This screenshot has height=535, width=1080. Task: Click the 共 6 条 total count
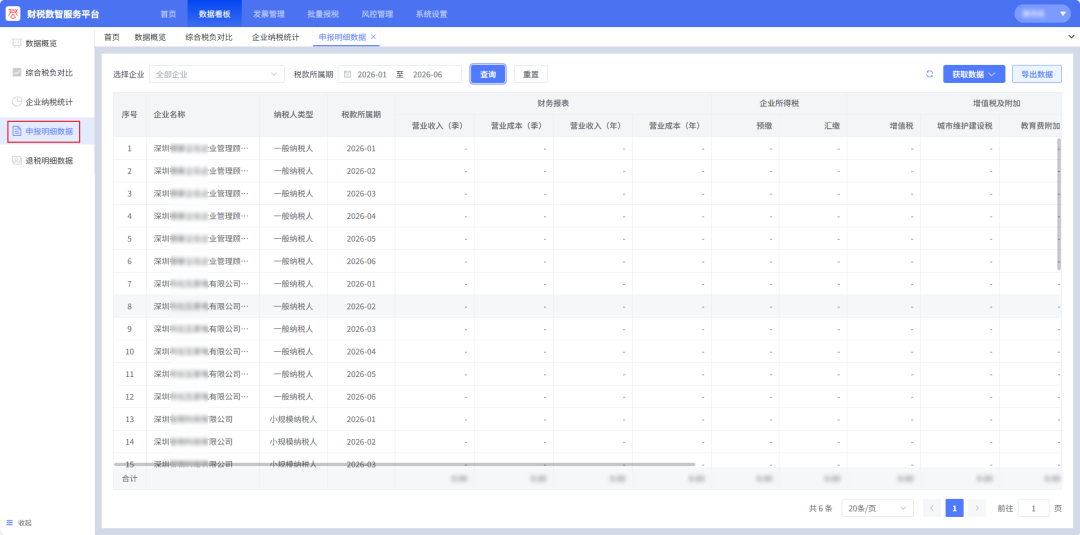pyautogui.click(x=820, y=509)
